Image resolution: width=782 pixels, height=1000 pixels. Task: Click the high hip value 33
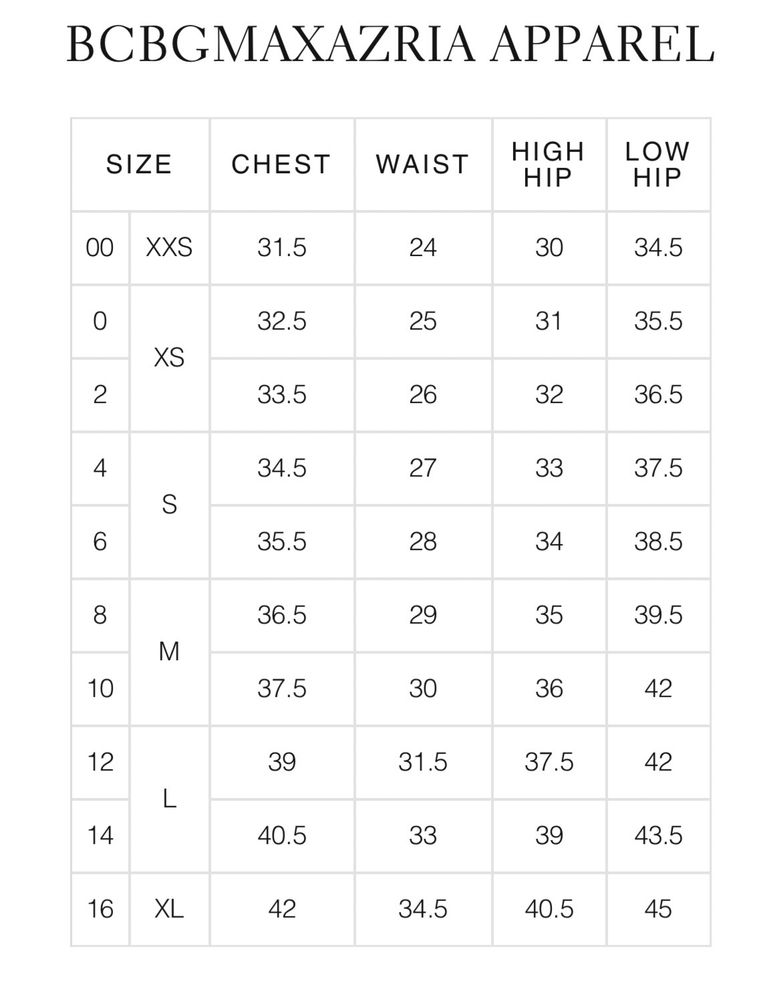(549, 468)
